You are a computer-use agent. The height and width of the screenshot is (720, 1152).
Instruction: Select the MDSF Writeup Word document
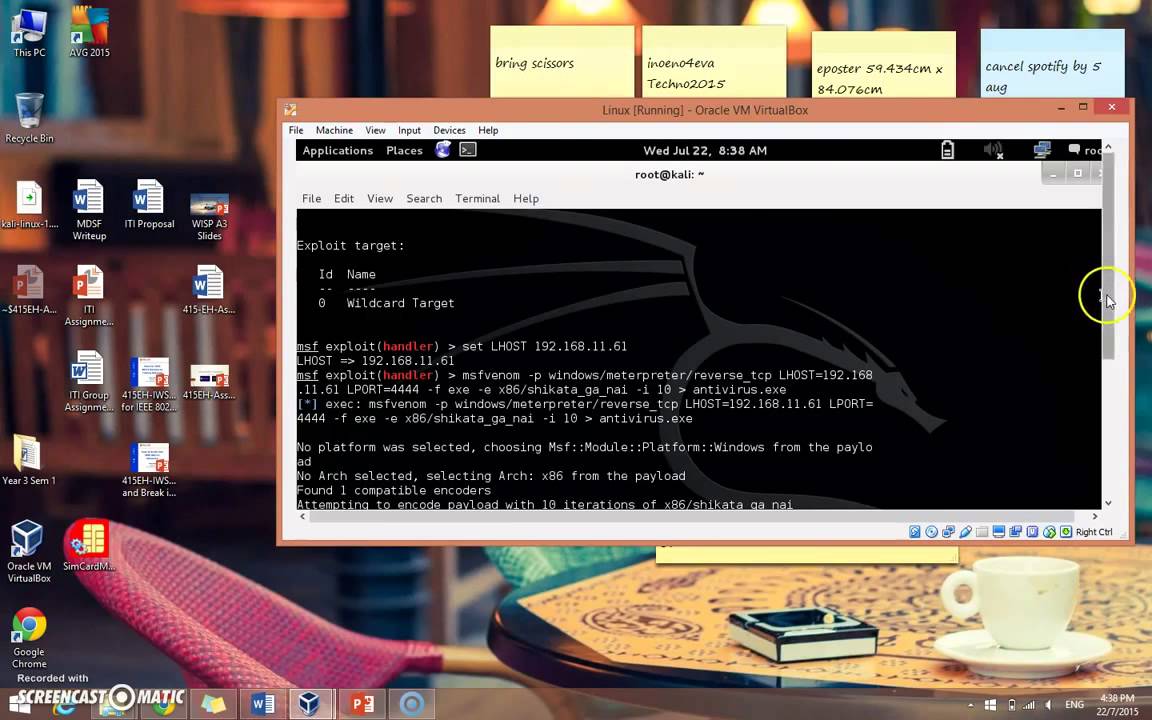click(89, 210)
